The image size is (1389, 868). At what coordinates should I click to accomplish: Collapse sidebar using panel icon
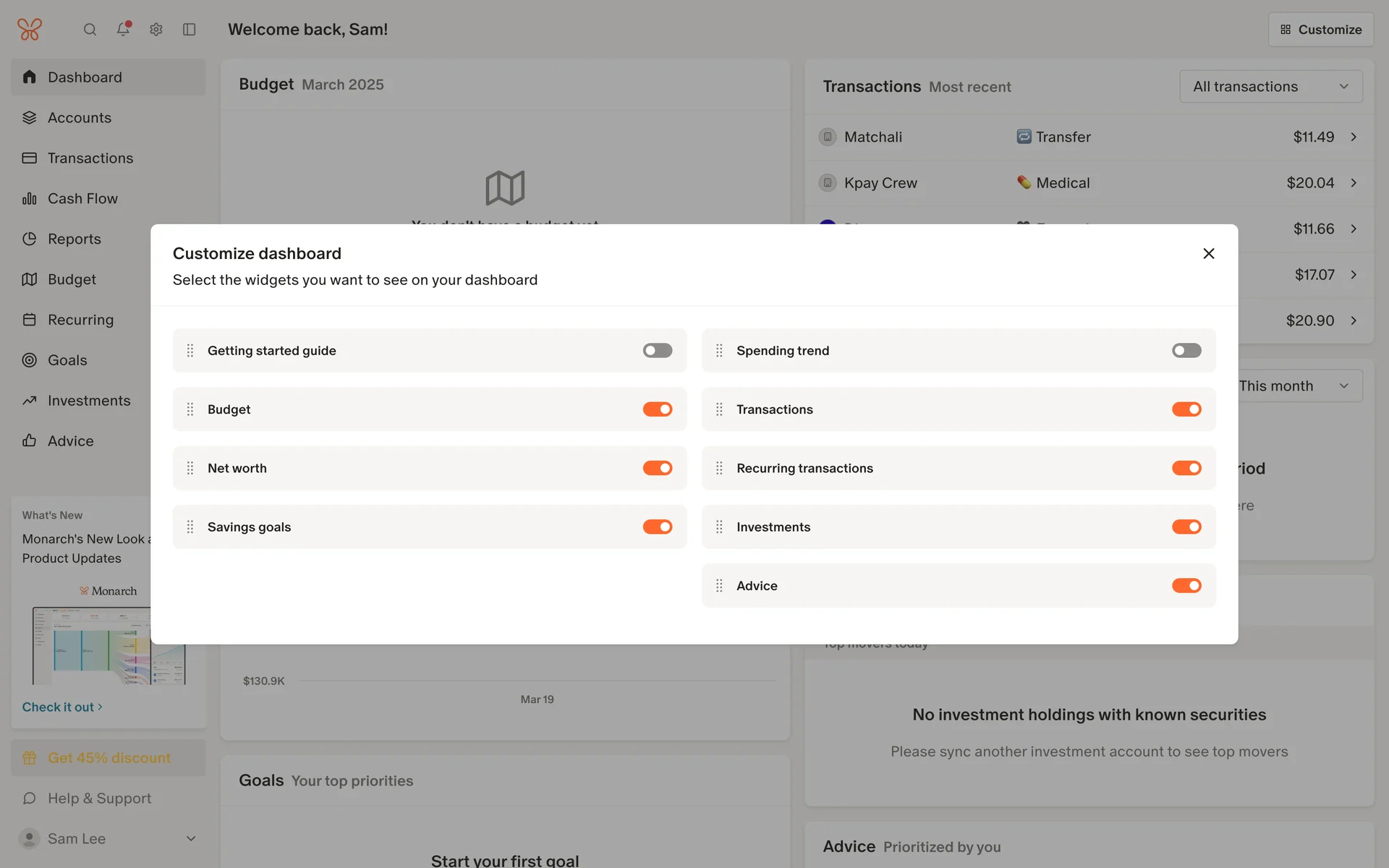[x=189, y=30]
